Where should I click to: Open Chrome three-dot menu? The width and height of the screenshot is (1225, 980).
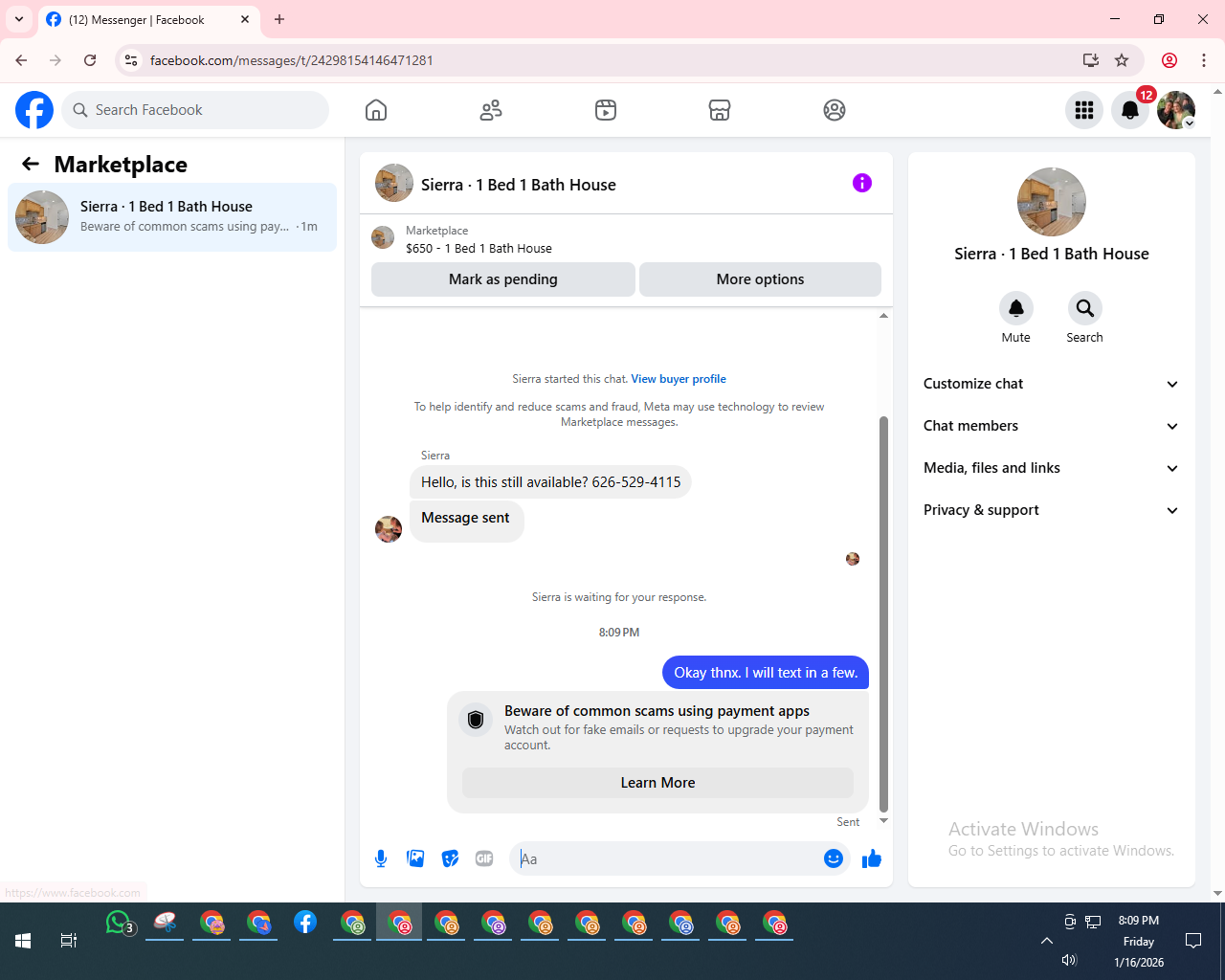1204,60
